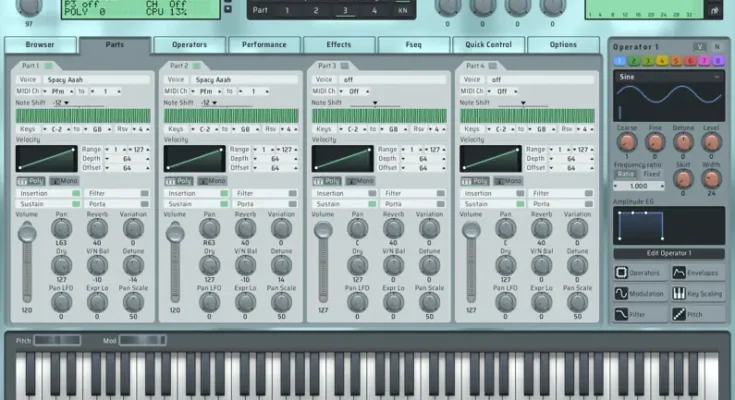
Task: Switch to the Options tab
Action: pos(563,45)
